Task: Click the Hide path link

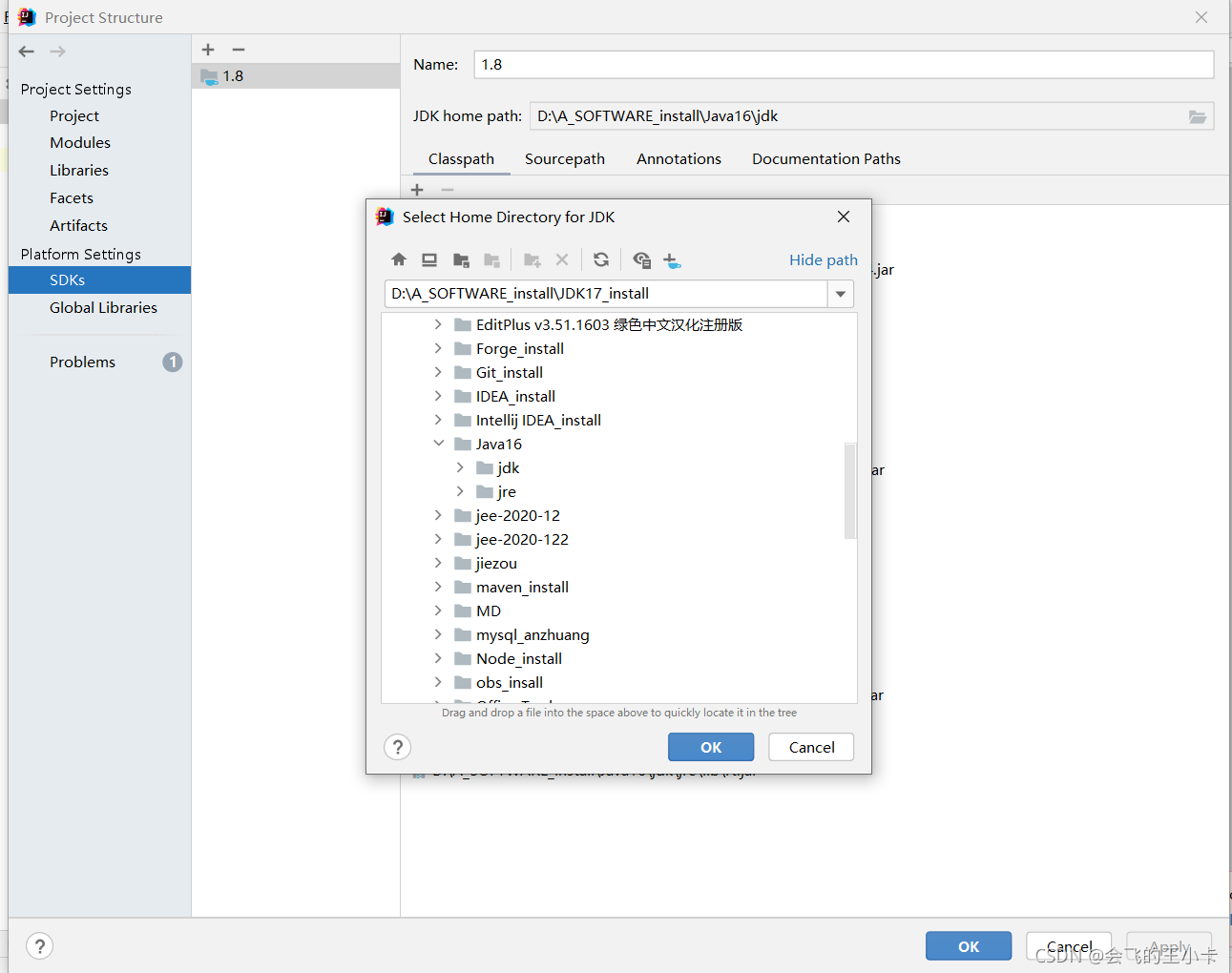Action: coord(824,260)
